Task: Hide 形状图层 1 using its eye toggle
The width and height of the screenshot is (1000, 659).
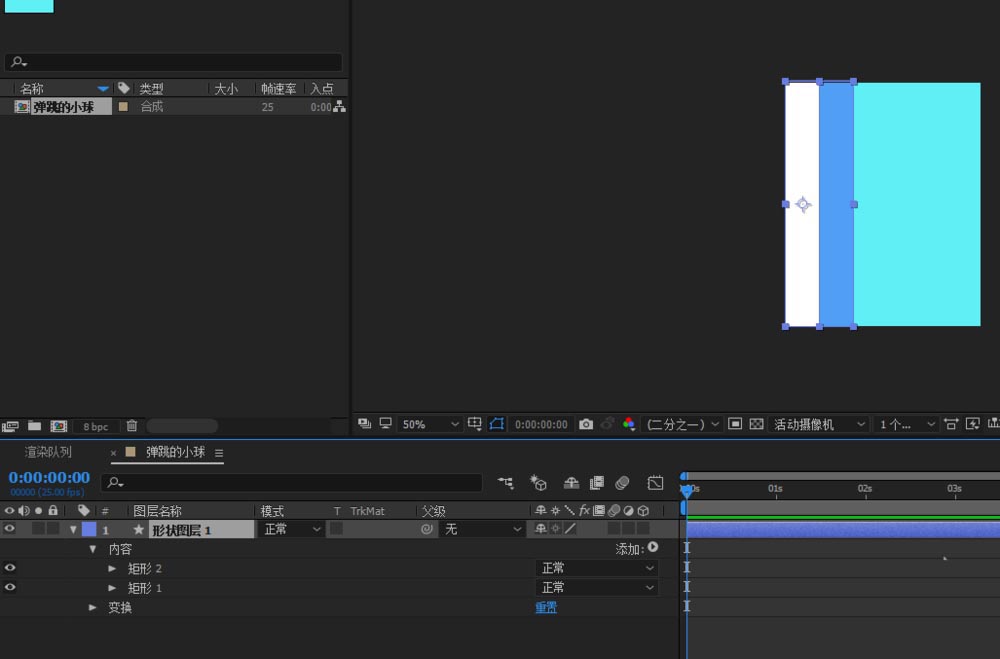Action: tap(10, 528)
